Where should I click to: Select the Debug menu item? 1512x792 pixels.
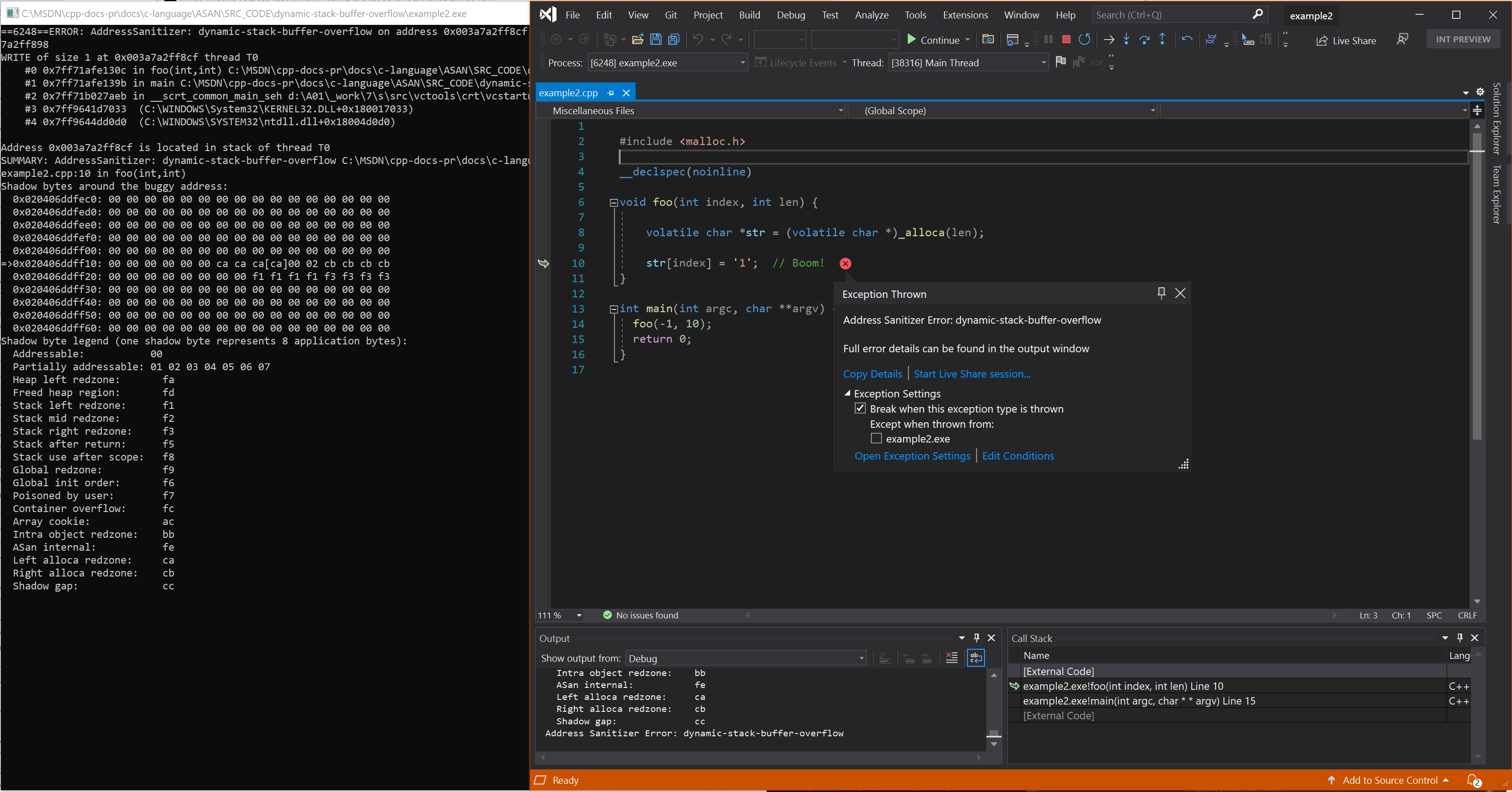click(791, 14)
